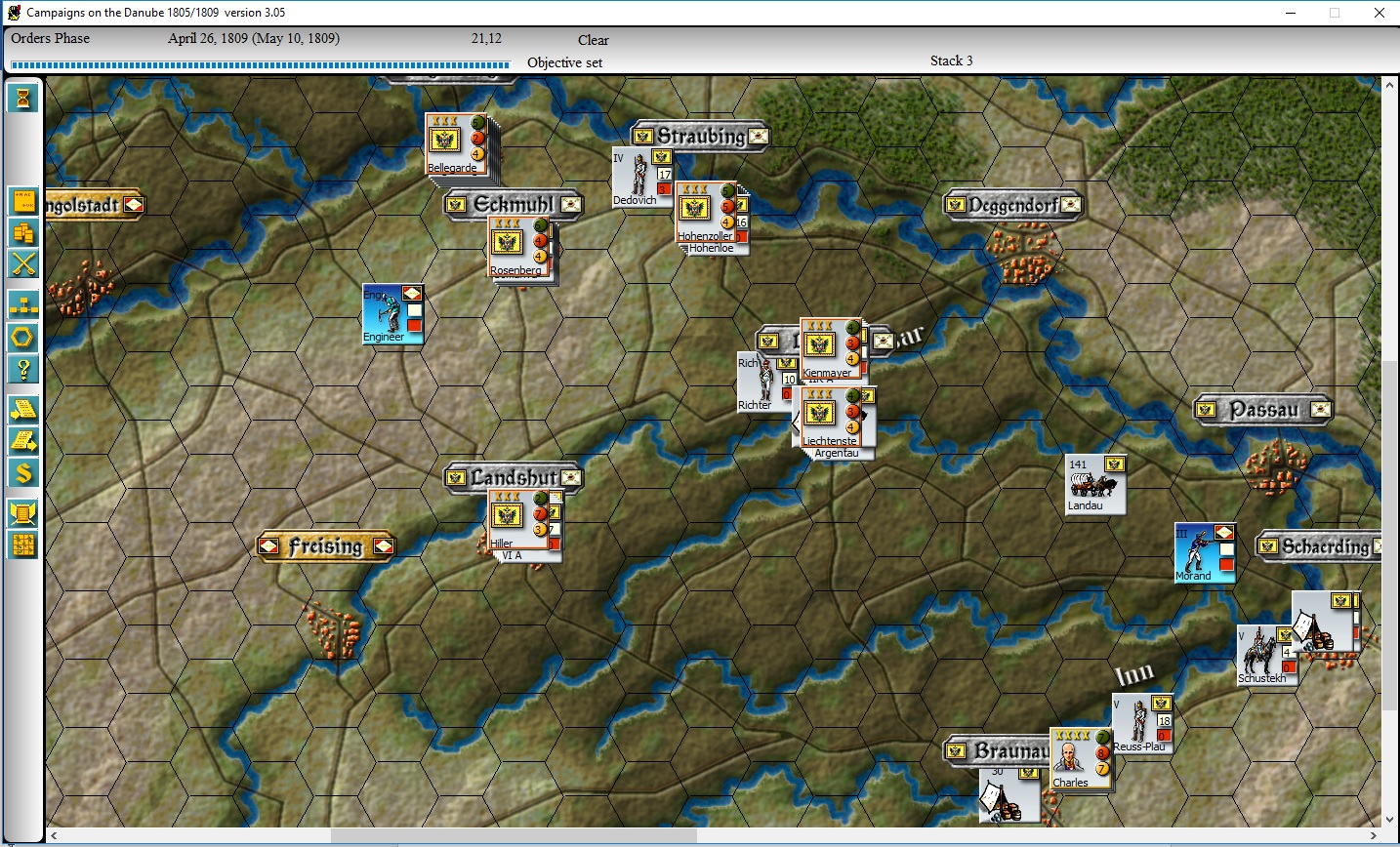Click the lower document-with-arrow toolbar icon

click(23, 441)
